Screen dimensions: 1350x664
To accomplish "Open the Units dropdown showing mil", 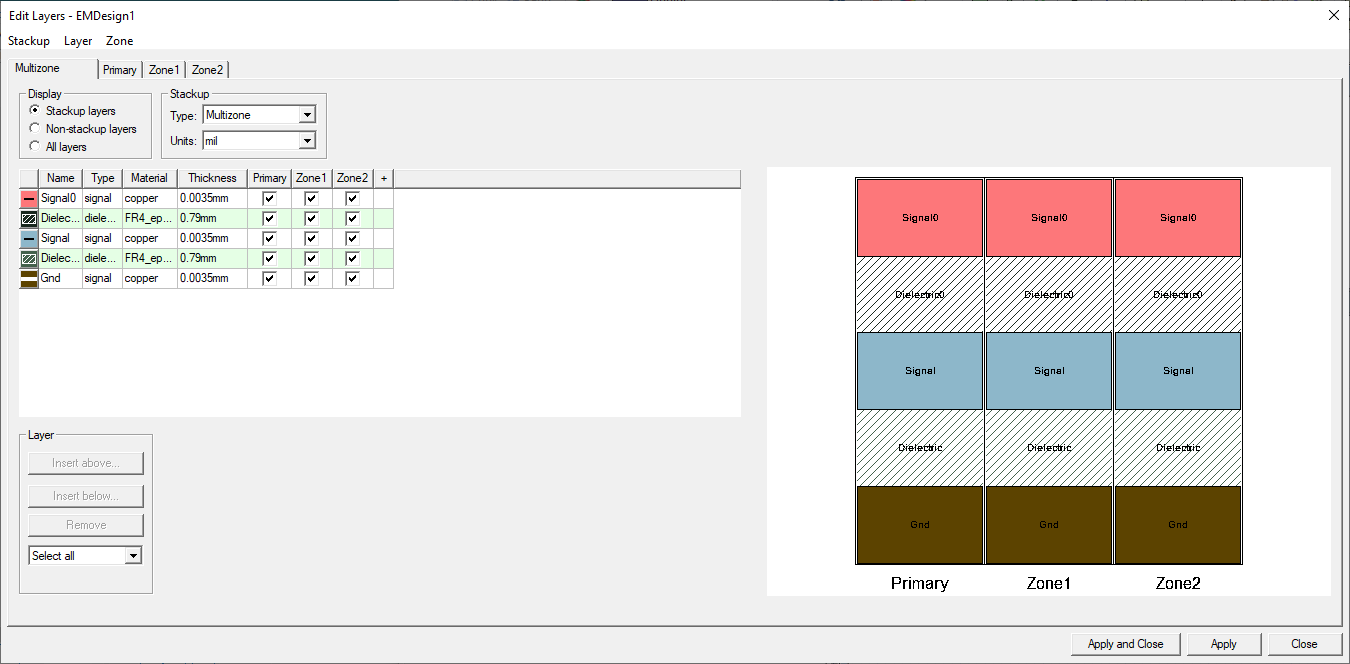I will [307, 140].
